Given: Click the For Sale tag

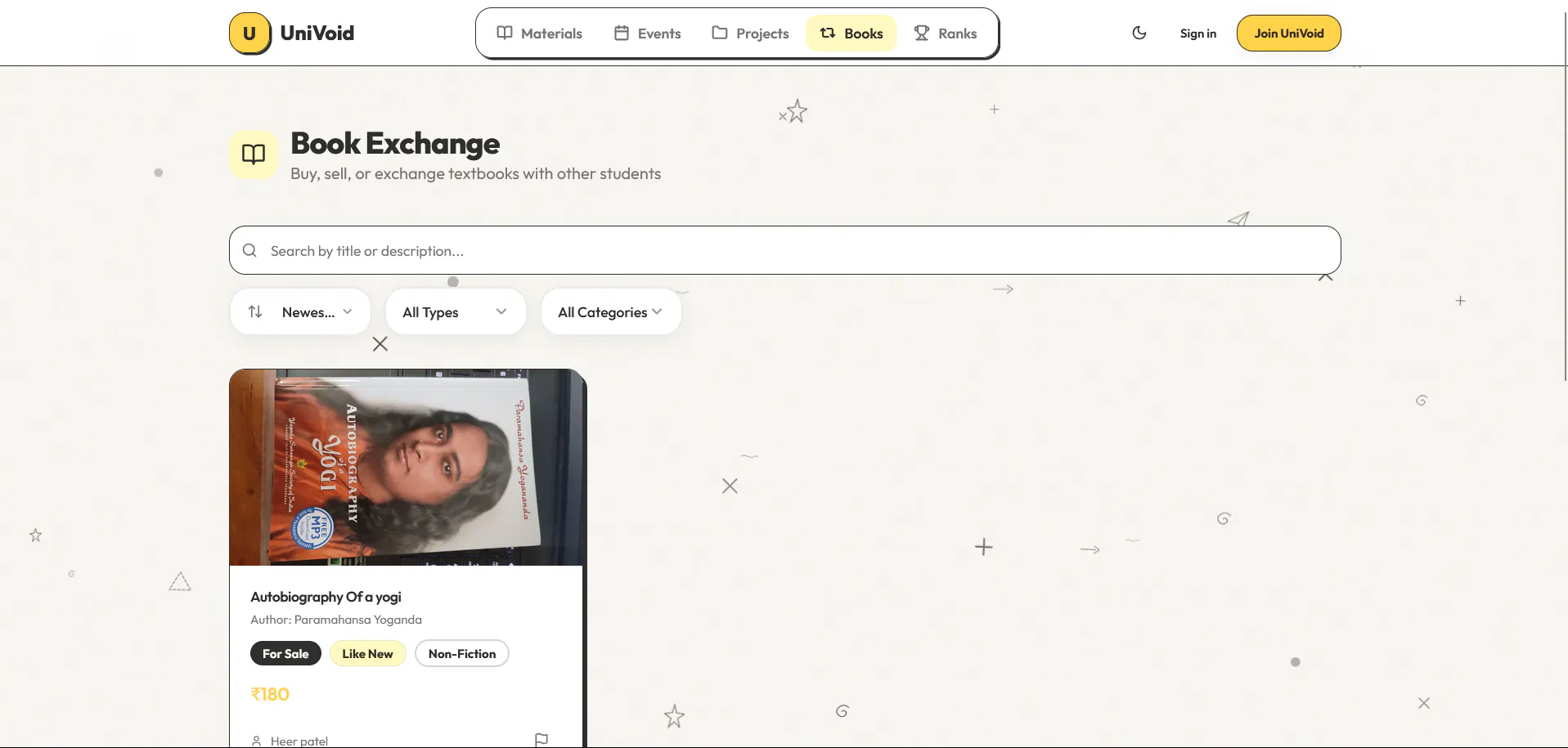Looking at the screenshot, I should pyautogui.click(x=285, y=653).
